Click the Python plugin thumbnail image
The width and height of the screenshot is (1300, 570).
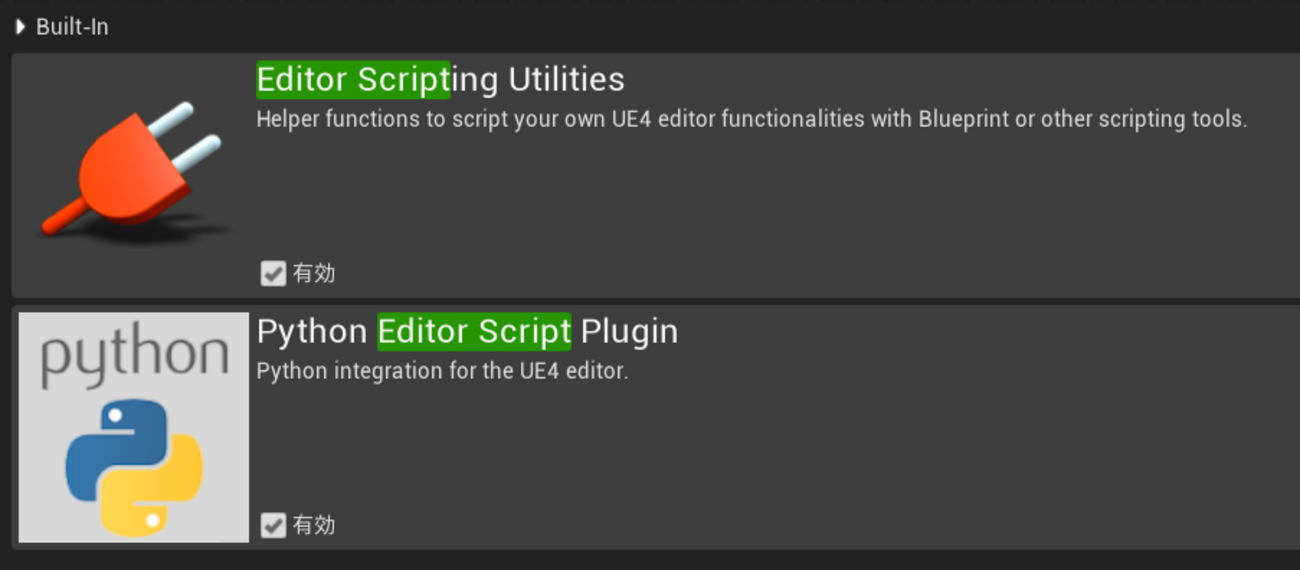pos(134,427)
